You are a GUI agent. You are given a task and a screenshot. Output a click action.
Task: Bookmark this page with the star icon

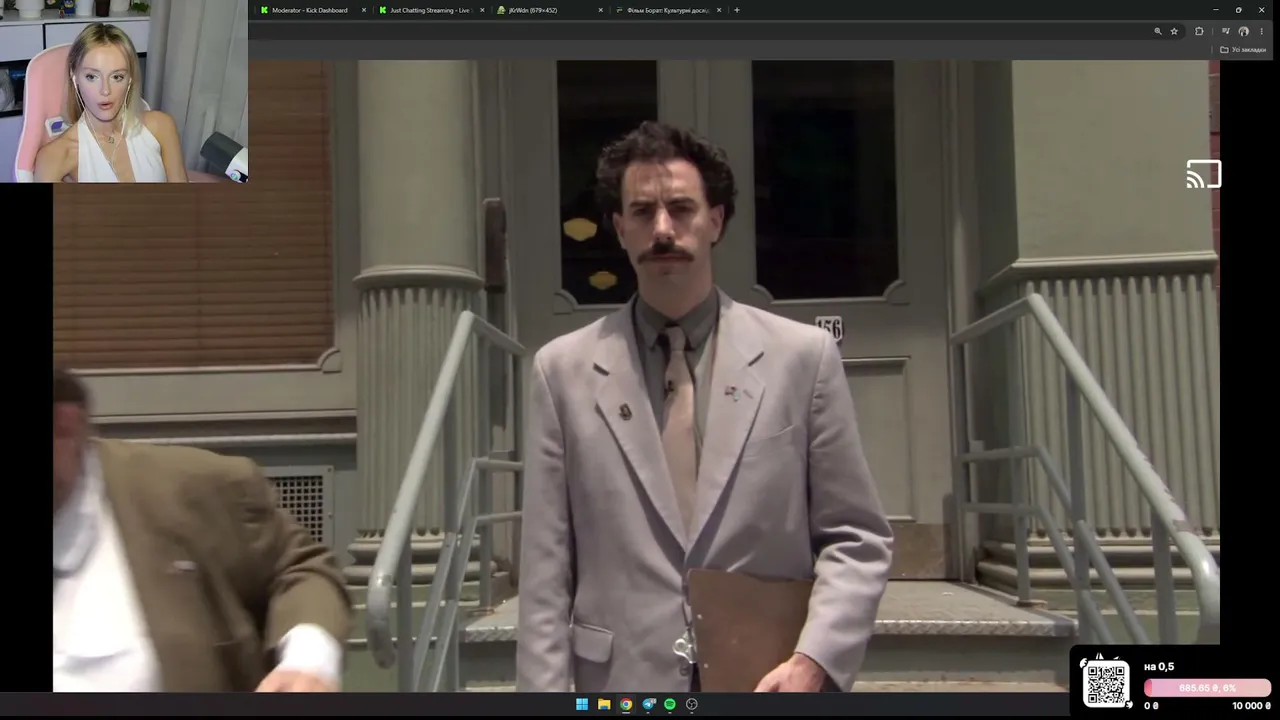[1174, 31]
